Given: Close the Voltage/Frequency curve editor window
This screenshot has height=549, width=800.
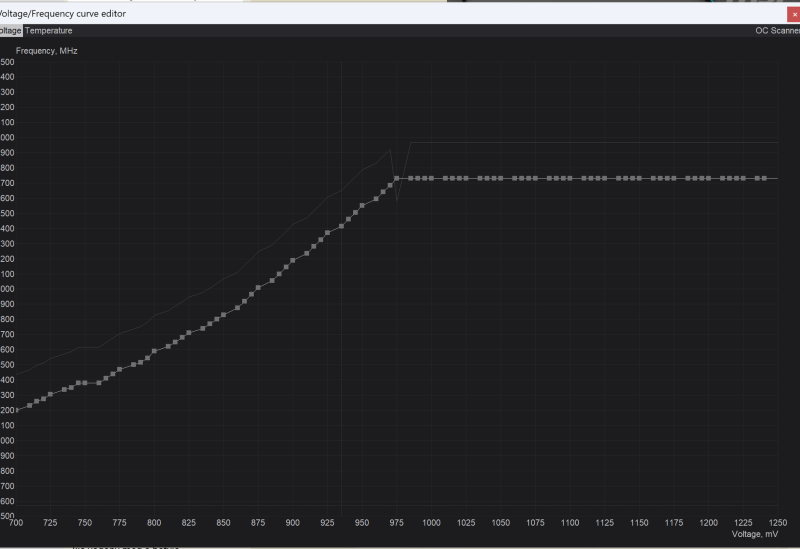Looking at the screenshot, I should click(794, 14).
